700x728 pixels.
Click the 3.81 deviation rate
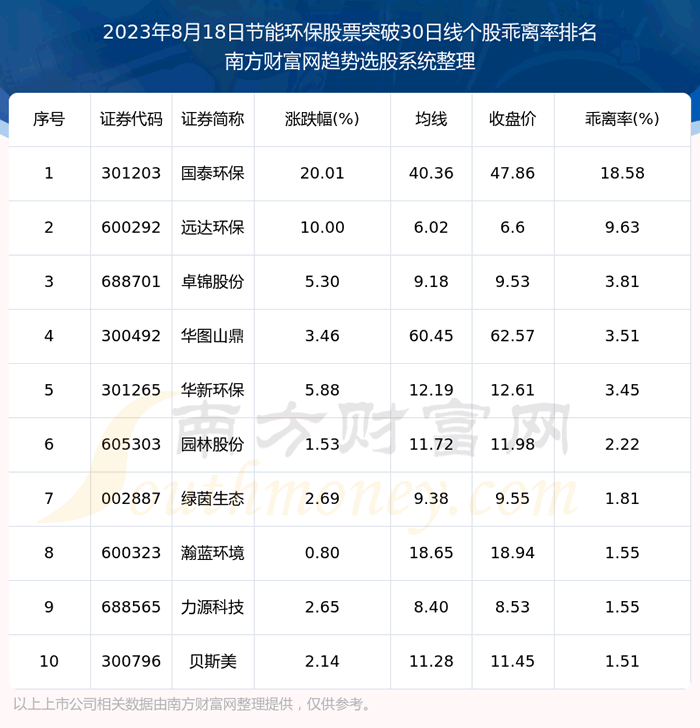(x=622, y=282)
